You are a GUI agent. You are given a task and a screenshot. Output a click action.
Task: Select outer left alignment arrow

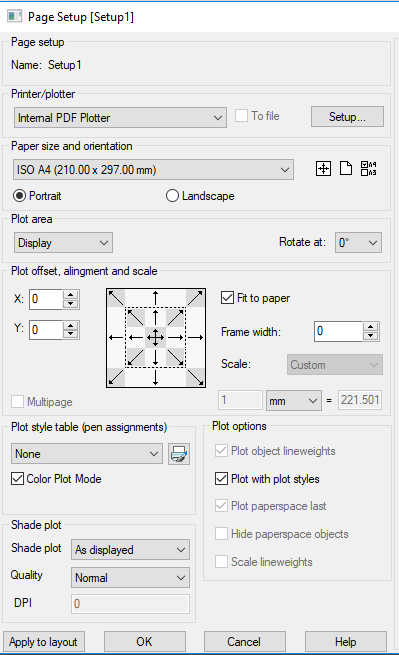click(116, 338)
